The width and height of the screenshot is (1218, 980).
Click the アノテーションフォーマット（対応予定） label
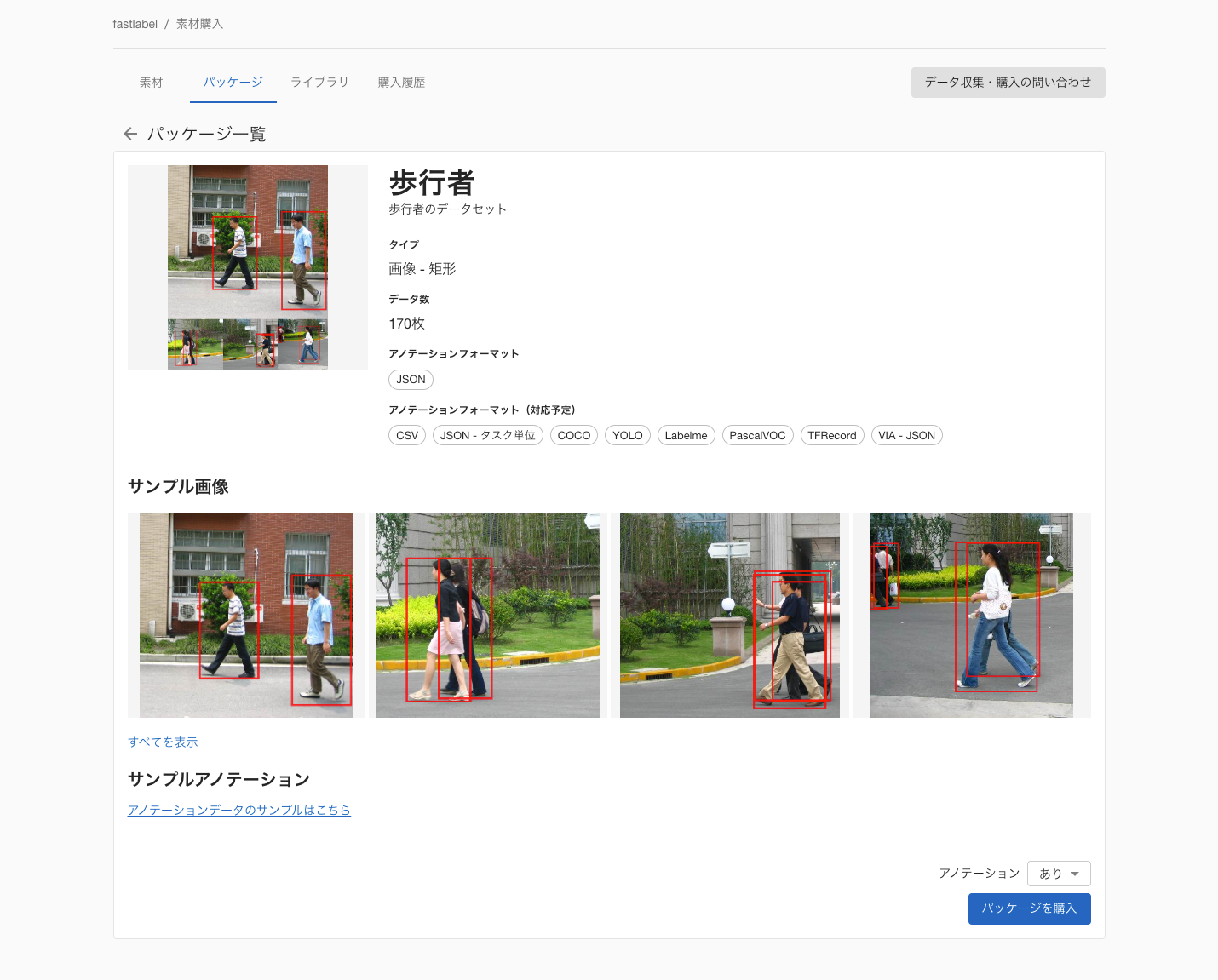[x=482, y=410]
